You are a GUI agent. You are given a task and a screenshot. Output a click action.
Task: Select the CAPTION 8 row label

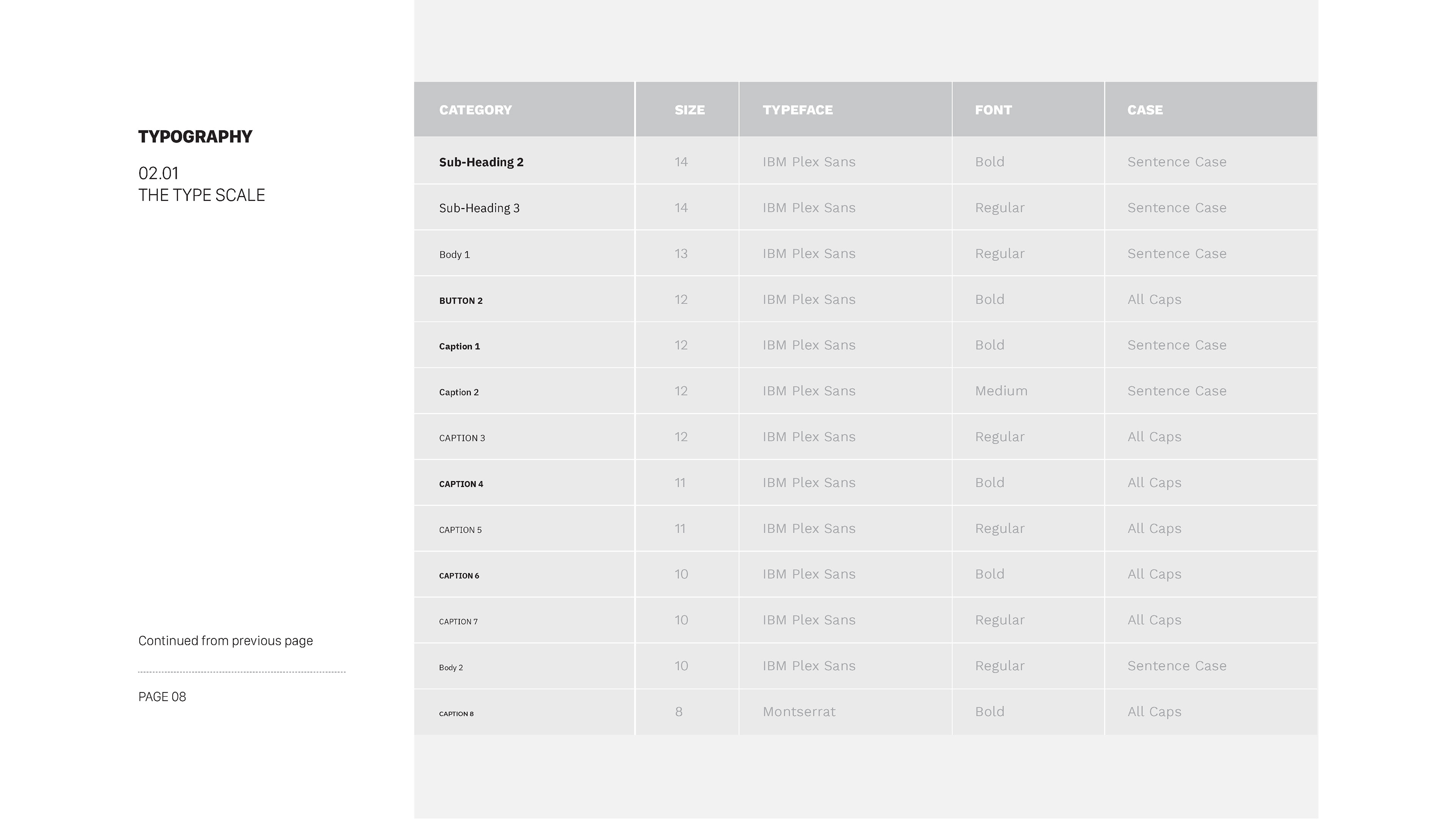click(x=456, y=714)
